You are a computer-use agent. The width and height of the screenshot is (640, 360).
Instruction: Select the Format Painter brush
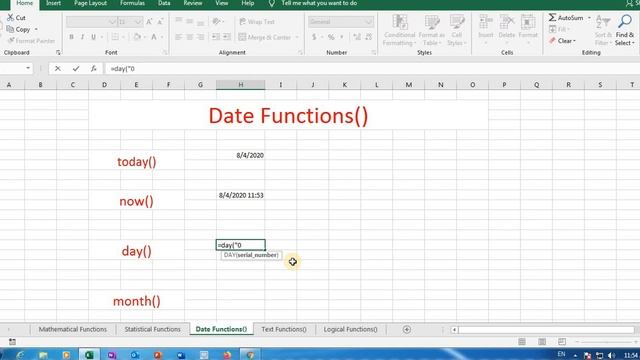[11, 41]
